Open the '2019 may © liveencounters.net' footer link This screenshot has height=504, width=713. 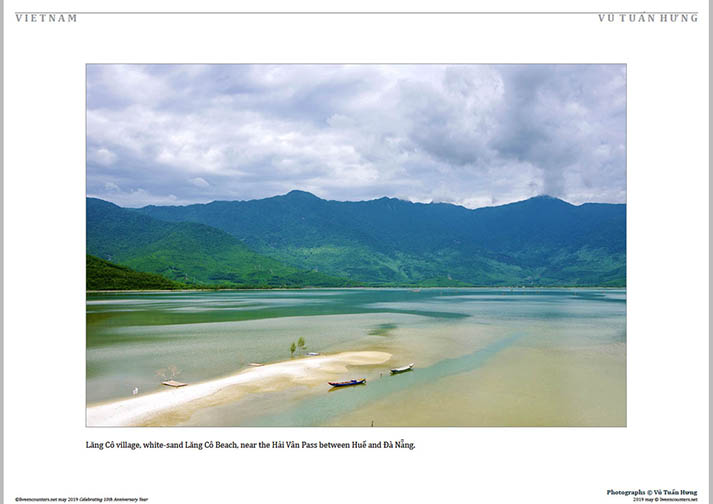tap(665, 499)
